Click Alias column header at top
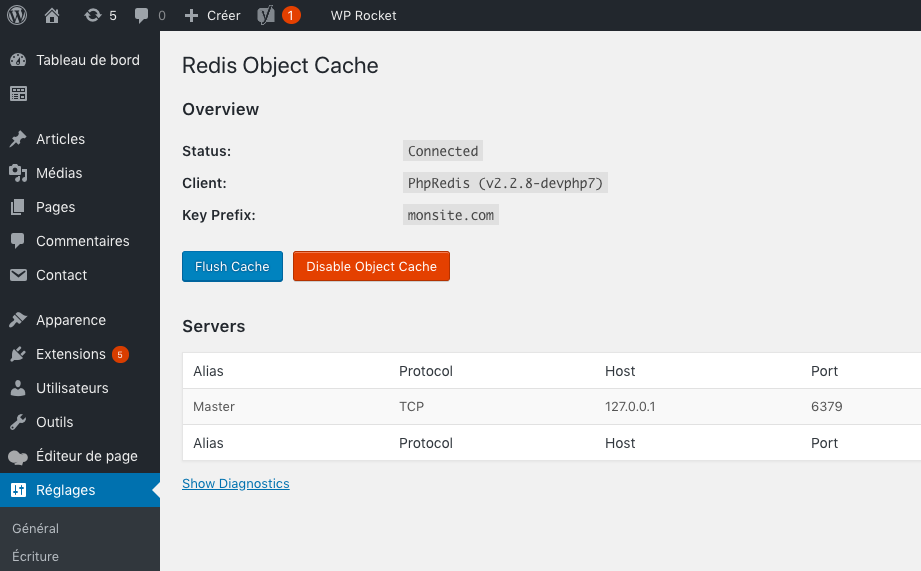Image resolution: width=921 pixels, height=571 pixels. [209, 371]
